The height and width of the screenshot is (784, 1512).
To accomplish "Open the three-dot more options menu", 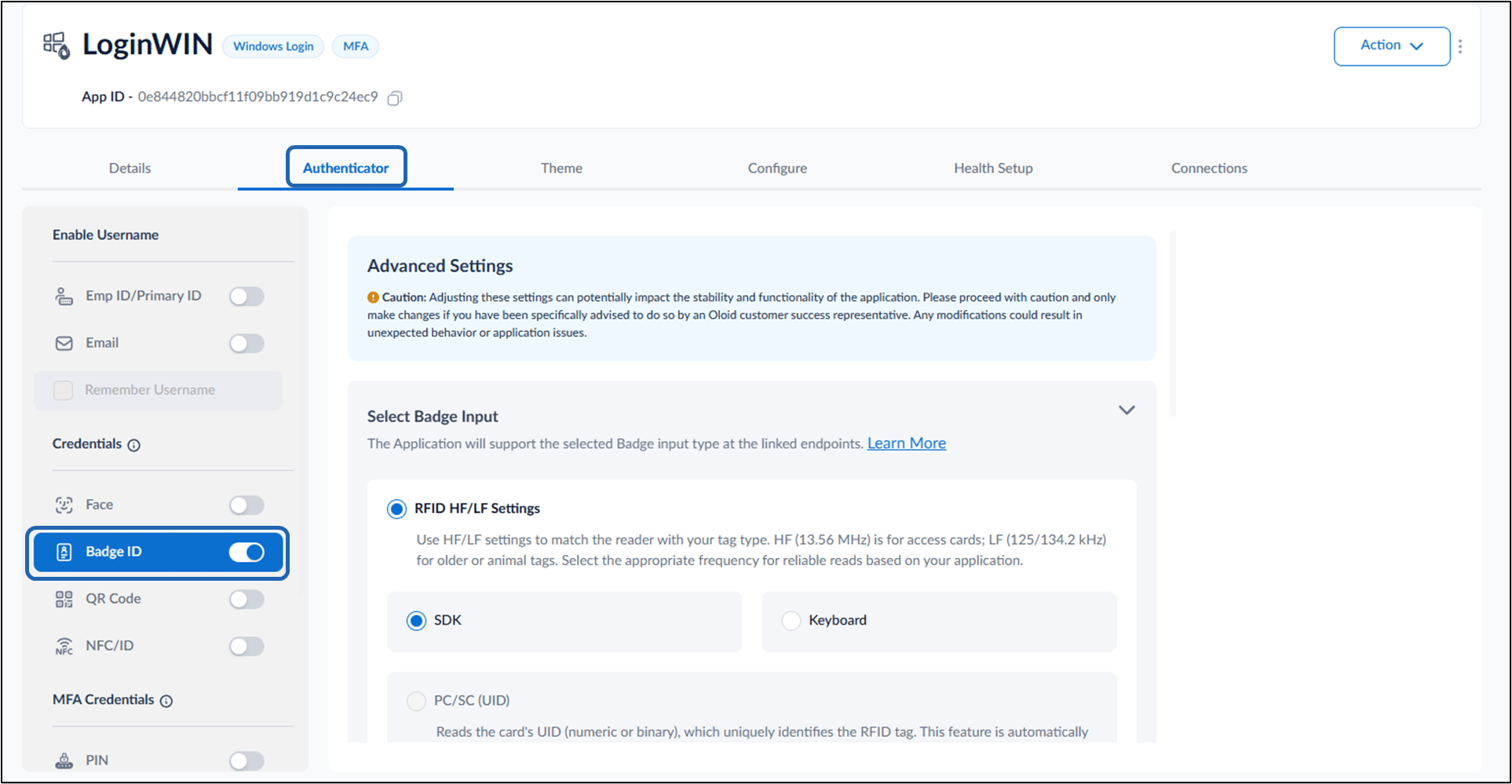I will 1460,46.
